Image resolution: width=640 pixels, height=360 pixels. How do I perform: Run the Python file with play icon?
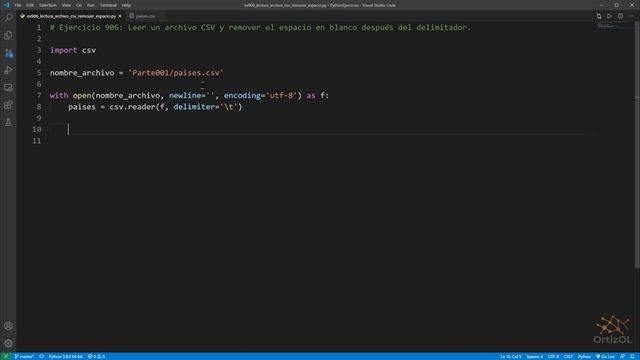[609, 16]
